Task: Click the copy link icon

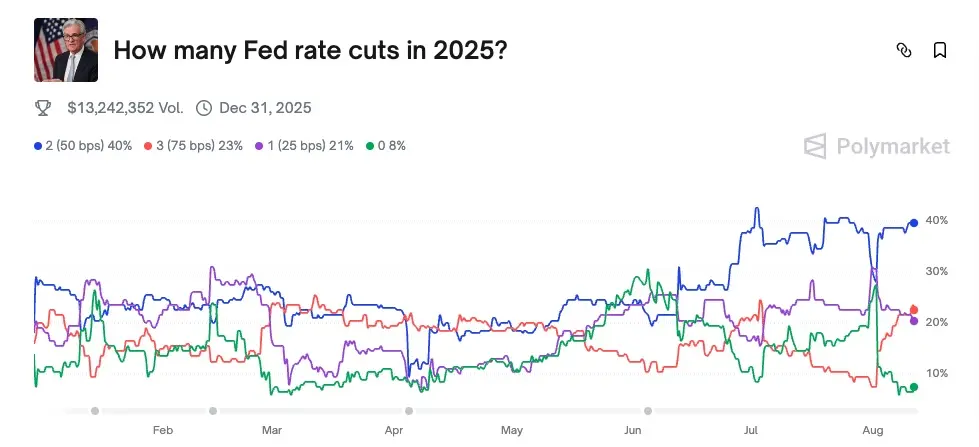Action: coord(904,50)
